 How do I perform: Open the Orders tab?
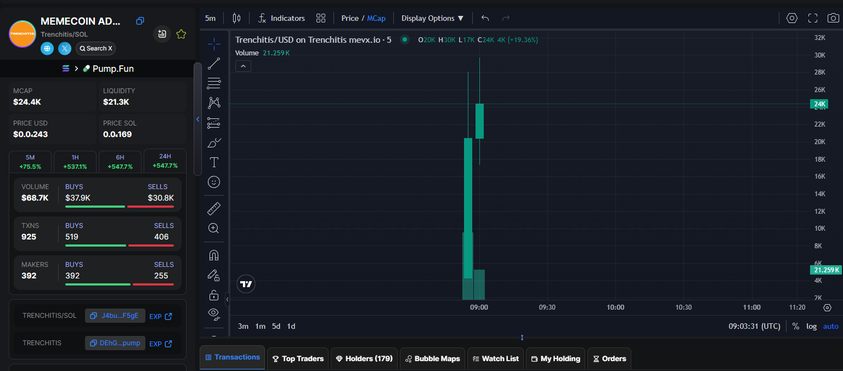pos(609,359)
